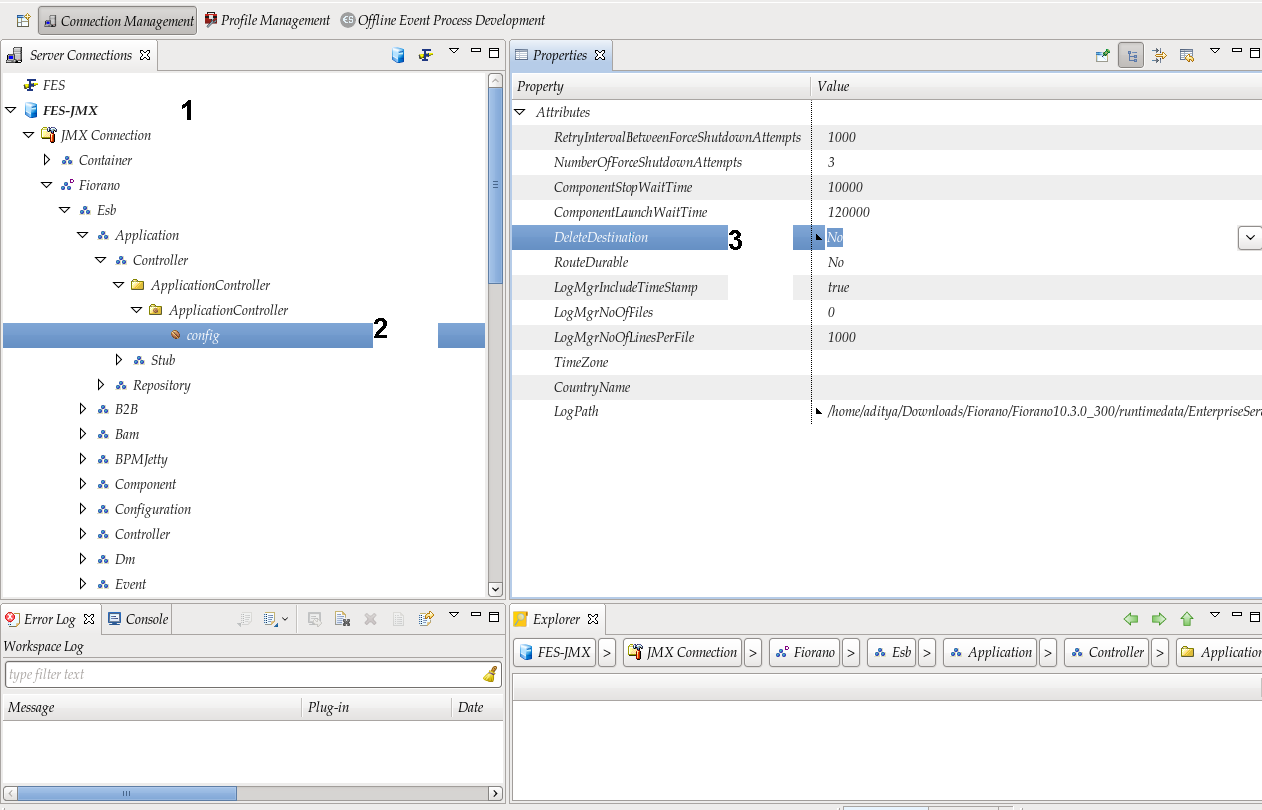Click the scroll-down arrow in Server Connections
Viewport: 1262px width, 810px height.
pyautogui.click(x=495, y=590)
